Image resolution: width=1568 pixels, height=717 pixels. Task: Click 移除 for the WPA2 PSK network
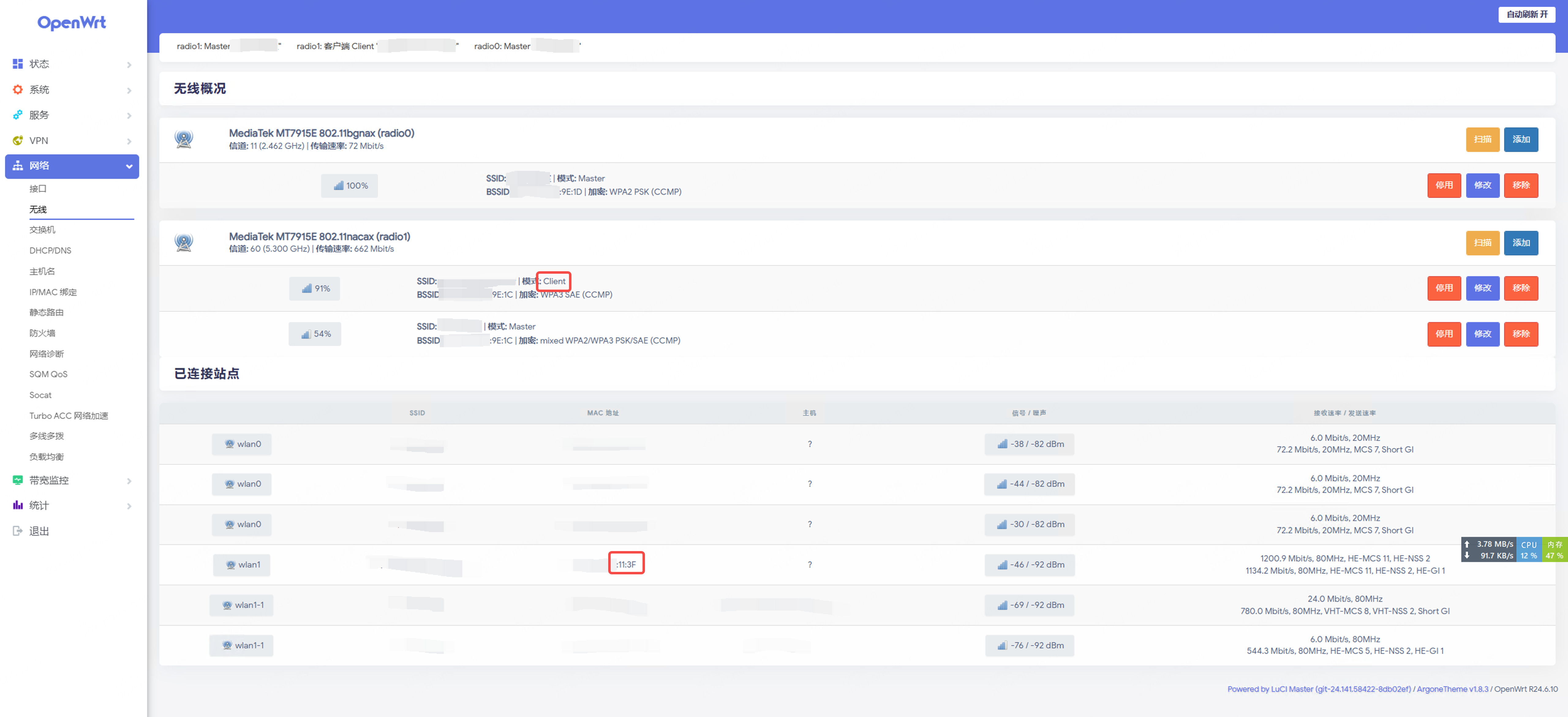(1521, 186)
